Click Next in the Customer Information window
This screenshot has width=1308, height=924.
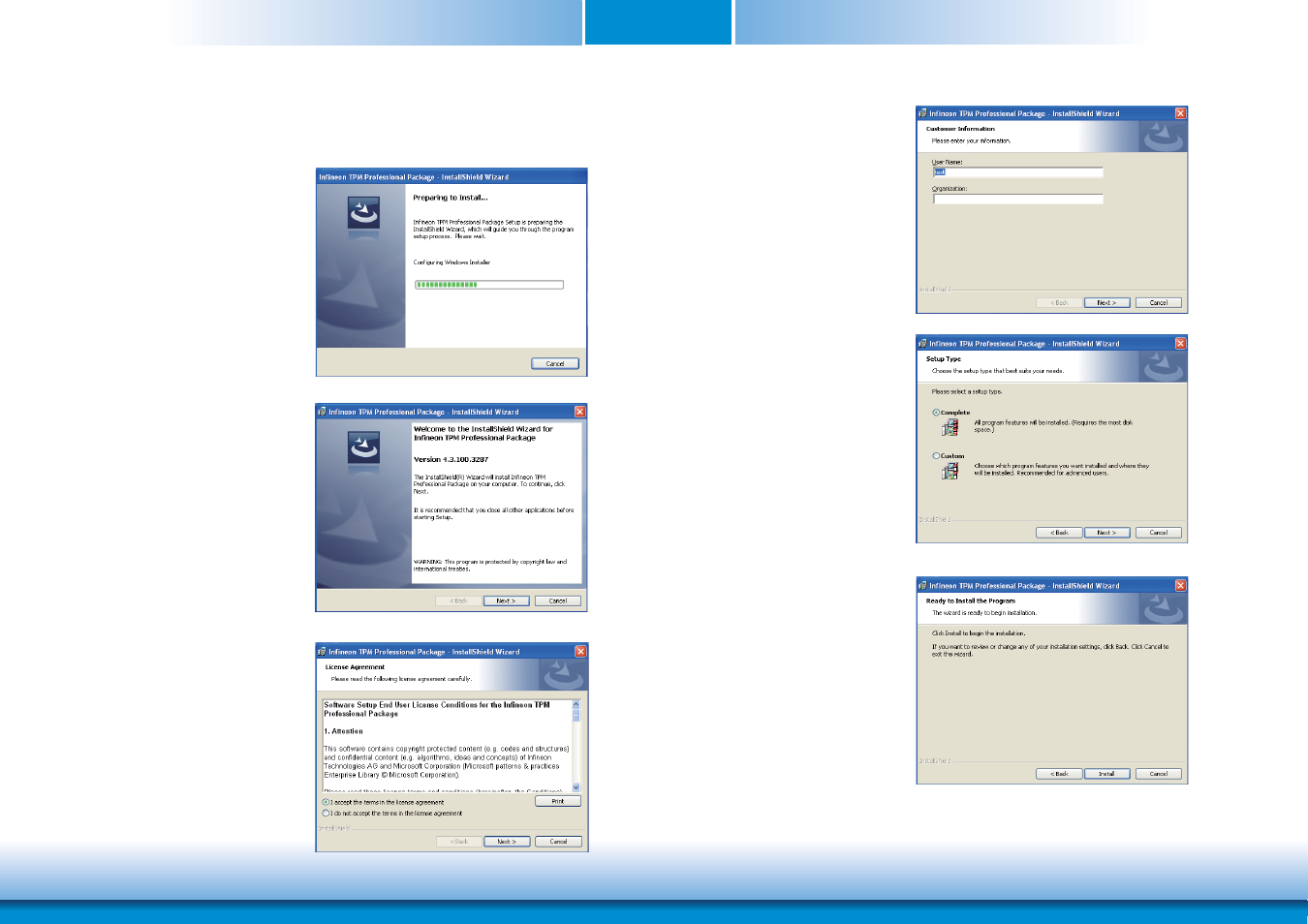[1107, 303]
